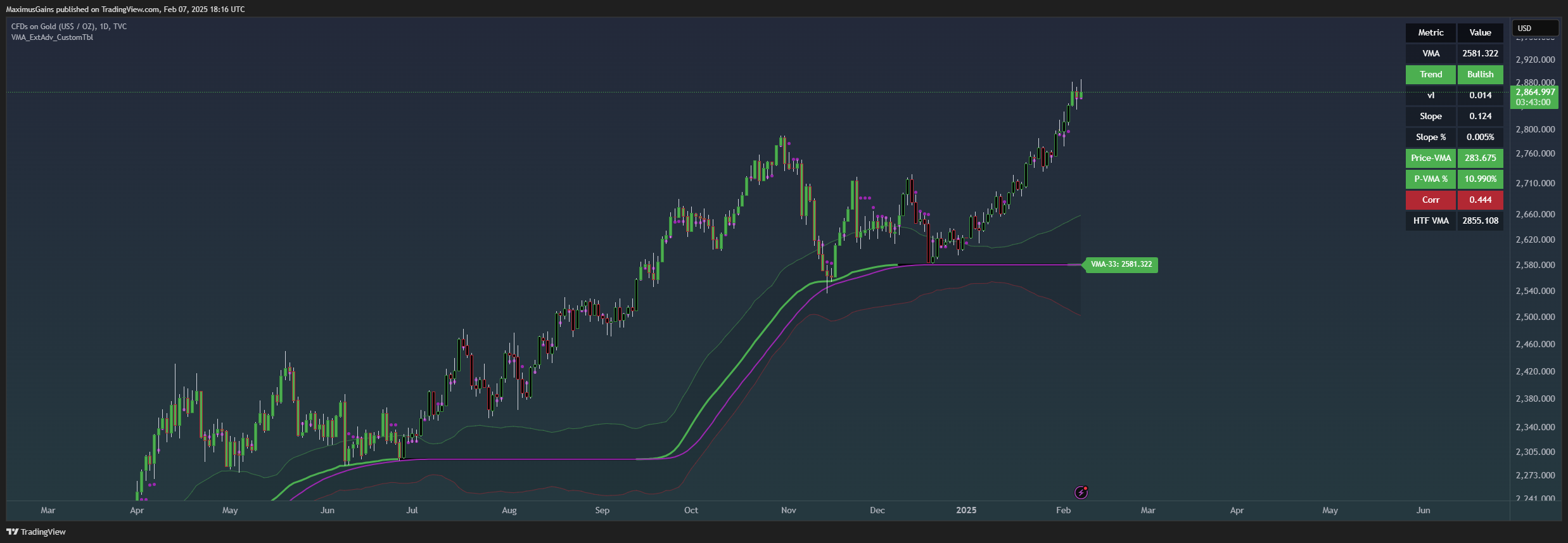The image size is (1568, 543).
Task: Click the Price-VMA label cell
Action: (x=1431, y=158)
